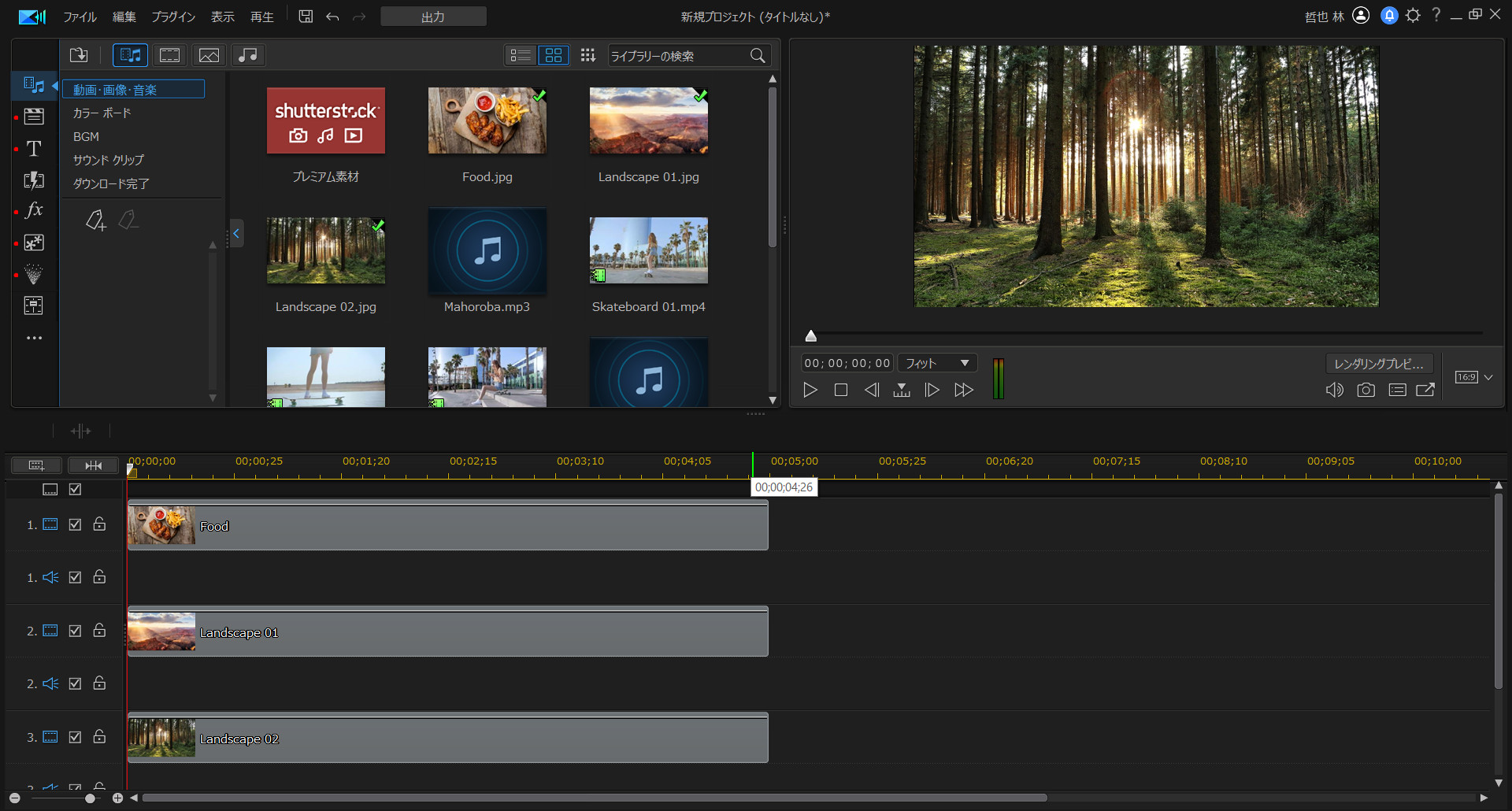
Task: Select 動画･画像･音楽 category
Action: tap(134, 89)
